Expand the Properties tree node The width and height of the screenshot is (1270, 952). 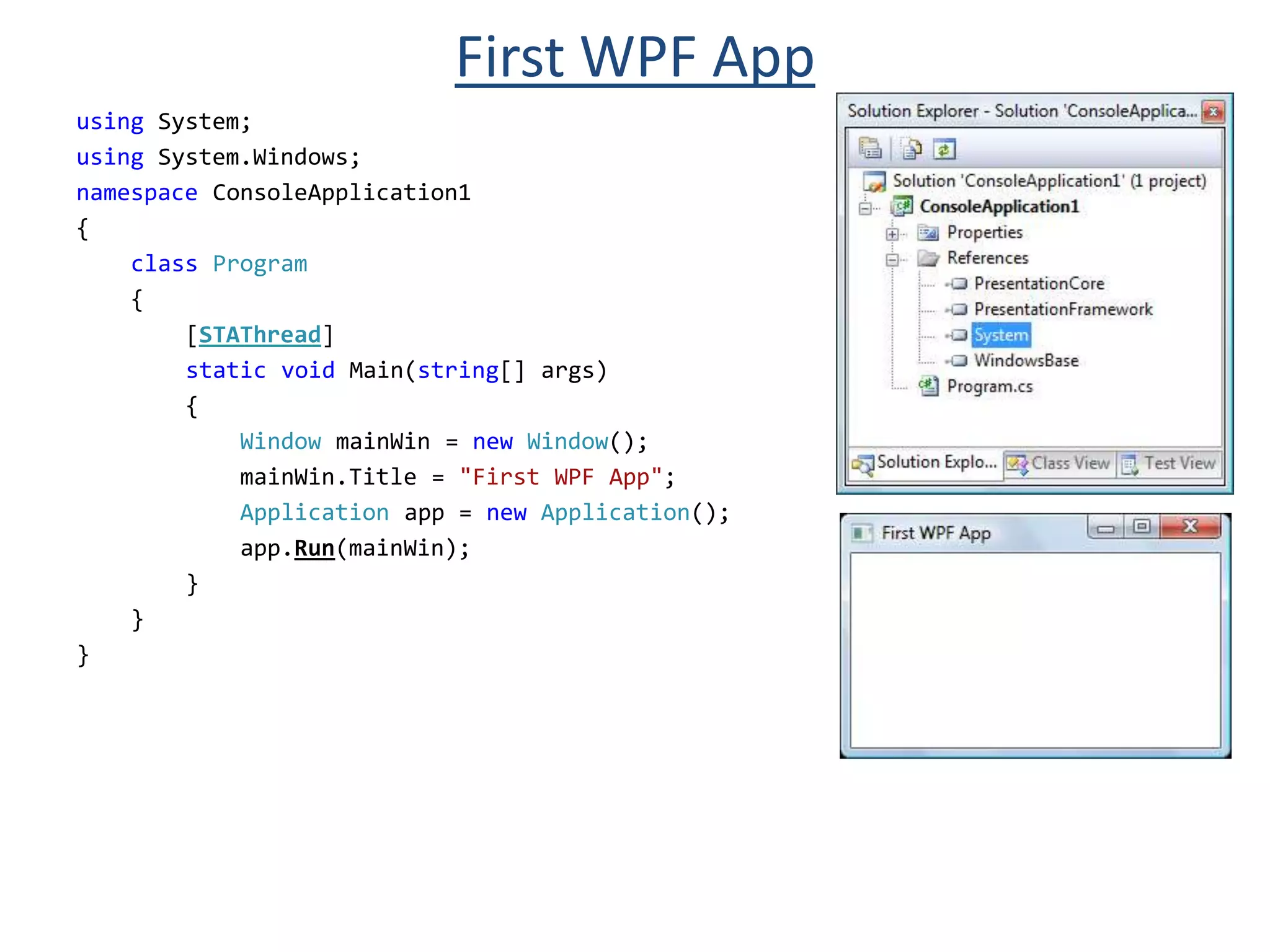click(x=892, y=234)
